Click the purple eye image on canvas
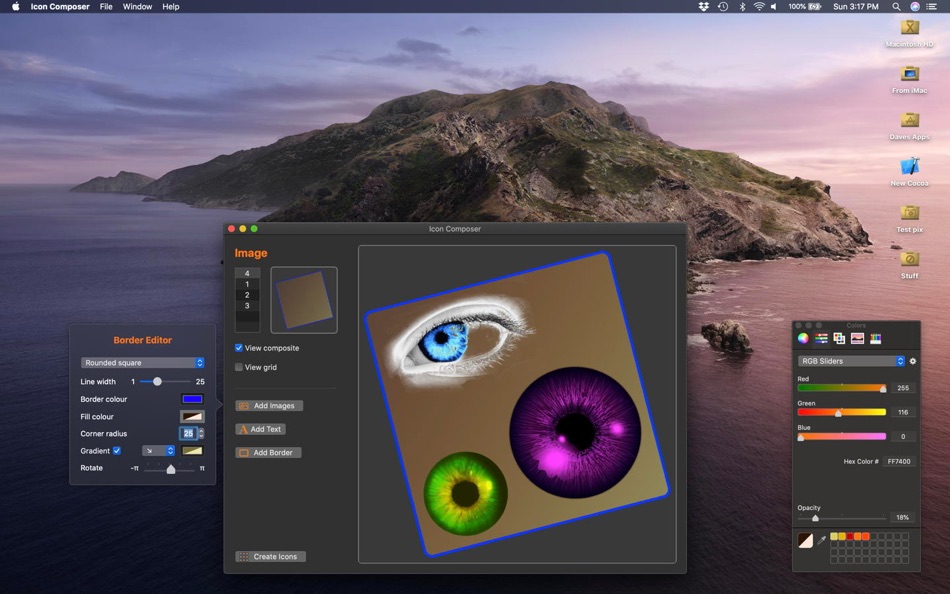Image resolution: width=950 pixels, height=594 pixels. click(x=574, y=432)
